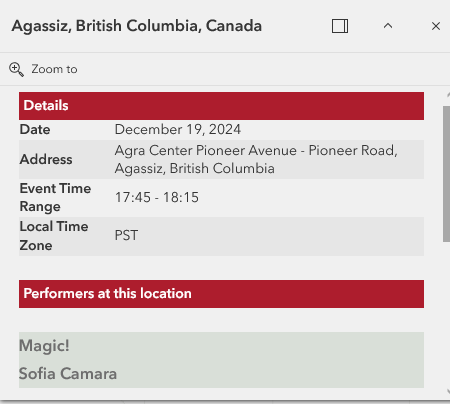This screenshot has height=404, width=450.
Task: Click the Event Time Range label
Action: click(x=55, y=197)
